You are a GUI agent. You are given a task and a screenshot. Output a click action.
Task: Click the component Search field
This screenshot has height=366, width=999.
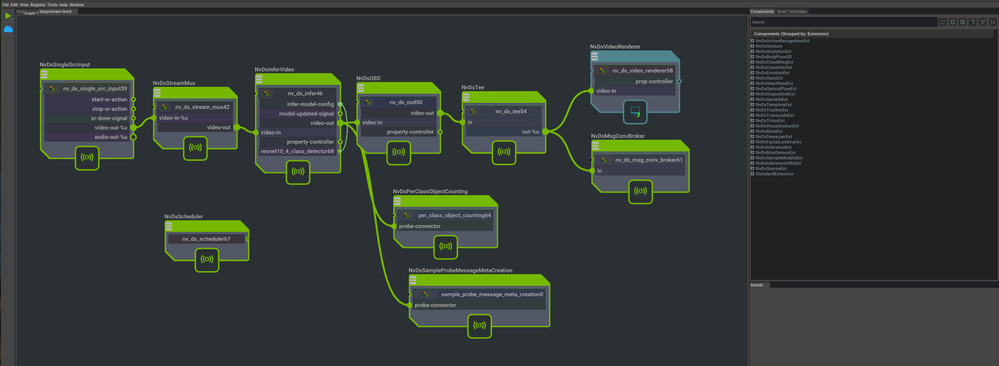844,22
